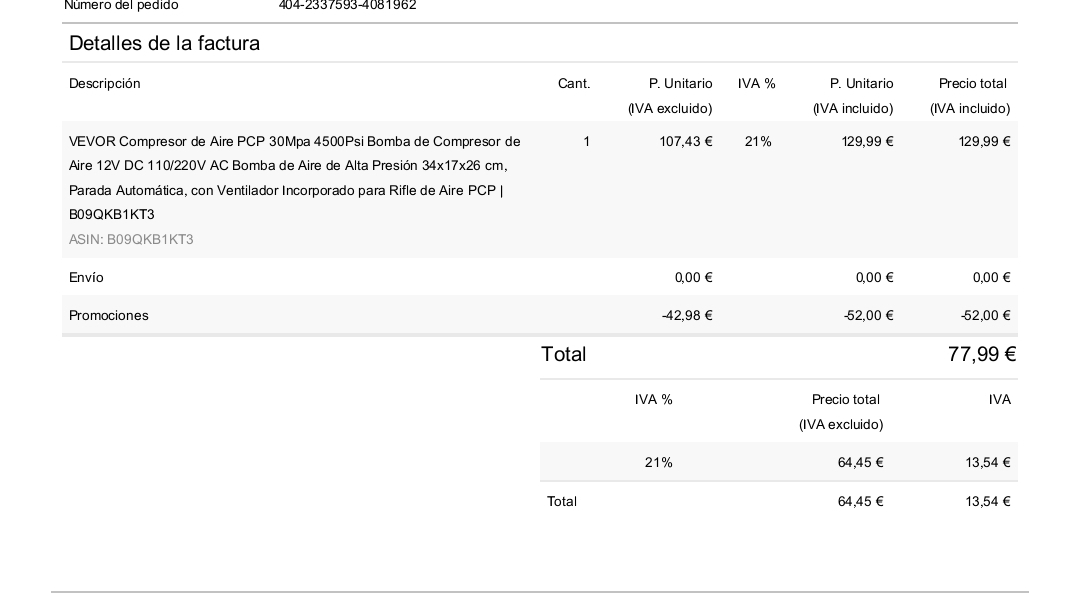Click the "Cant." column header
The height and width of the screenshot is (596, 1080).
coord(574,84)
